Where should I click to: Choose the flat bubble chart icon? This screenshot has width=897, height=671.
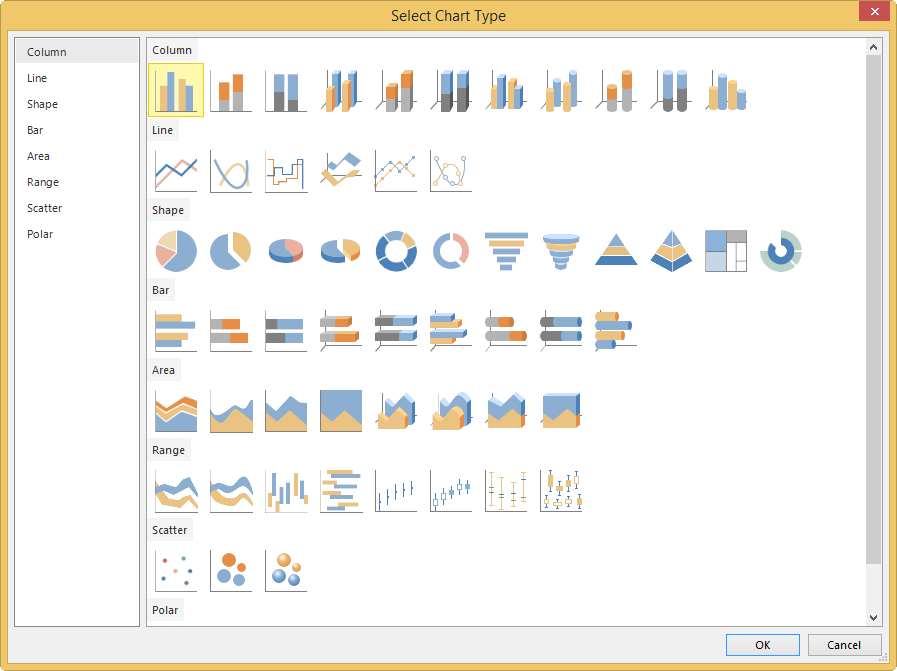coord(231,571)
